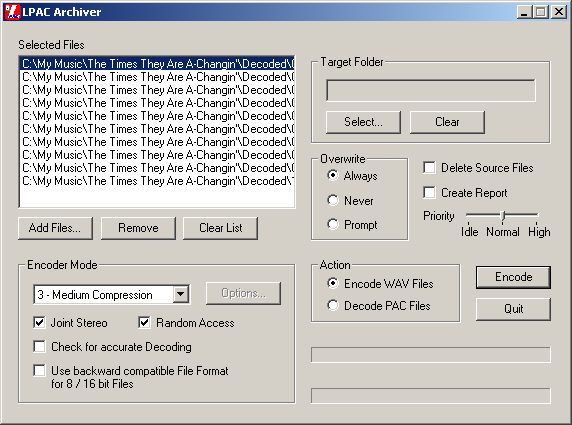The width and height of the screenshot is (572, 425).
Task: Close the LPAC Archiver window
Action: 559,12
